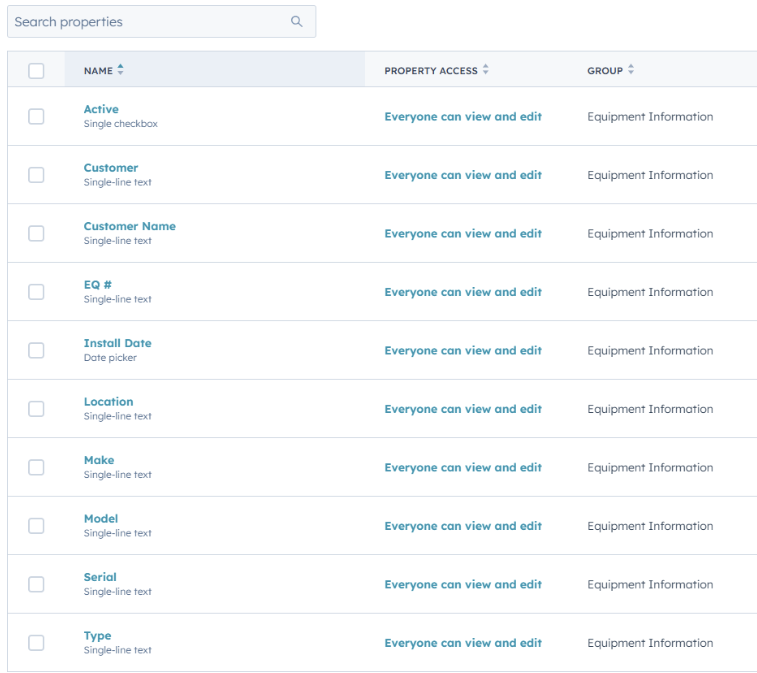Viewport: 757px width, 673px height.
Task: Click Equipment Information in Make row
Action: click(650, 467)
